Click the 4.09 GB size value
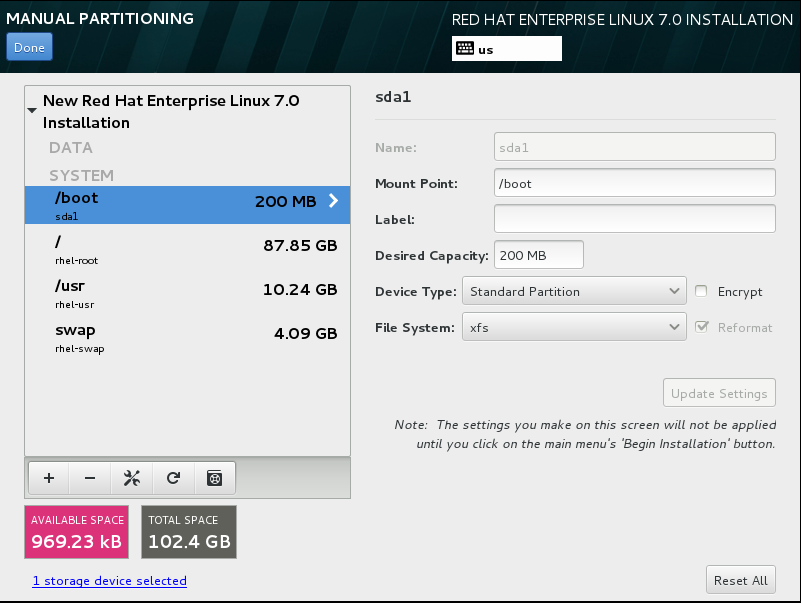The image size is (801, 603). point(305,334)
